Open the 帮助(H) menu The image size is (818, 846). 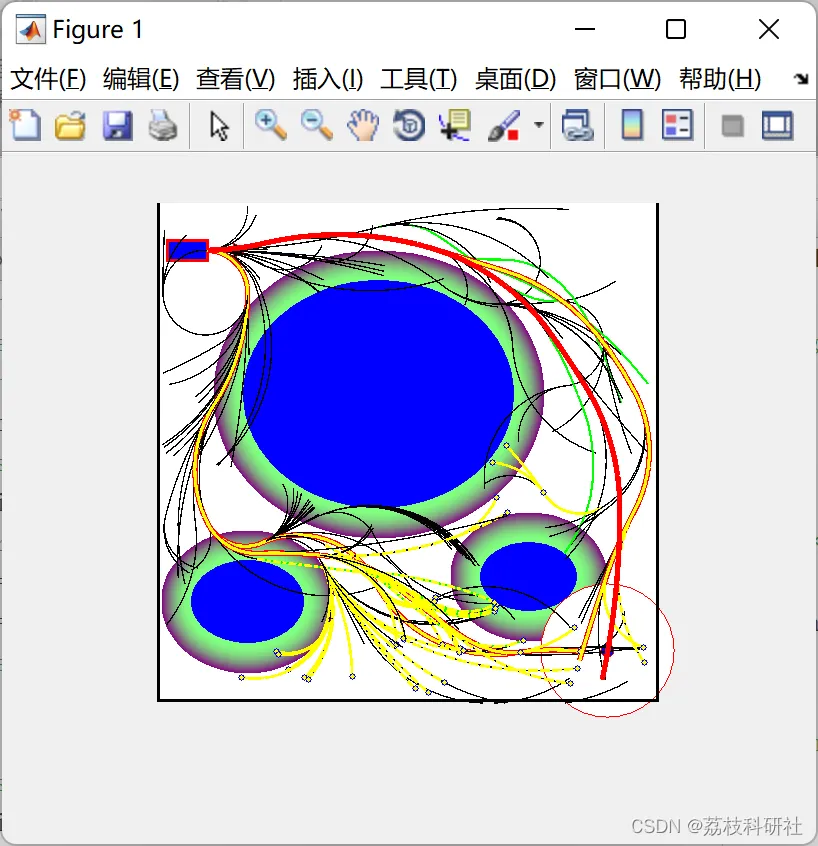point(720,79)
